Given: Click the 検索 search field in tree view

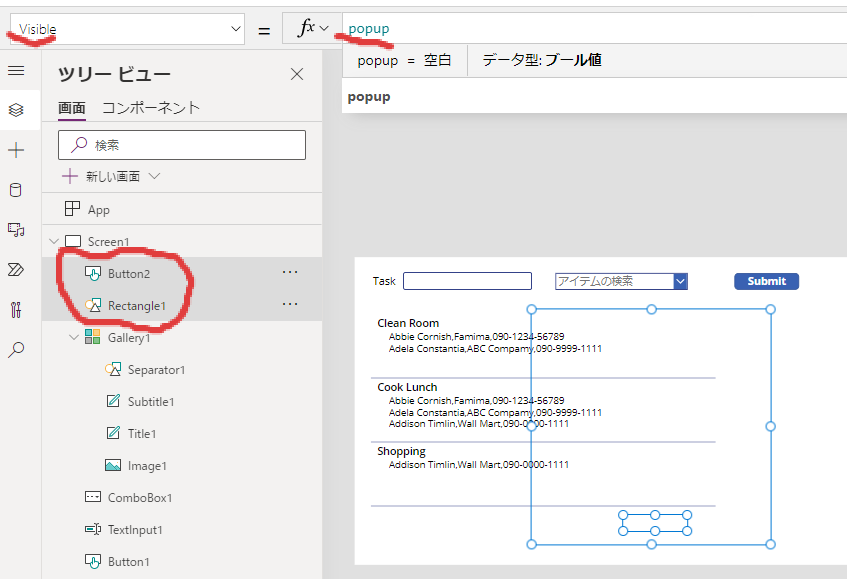Looking at the screenshot, I should click(x=182, y=145).
